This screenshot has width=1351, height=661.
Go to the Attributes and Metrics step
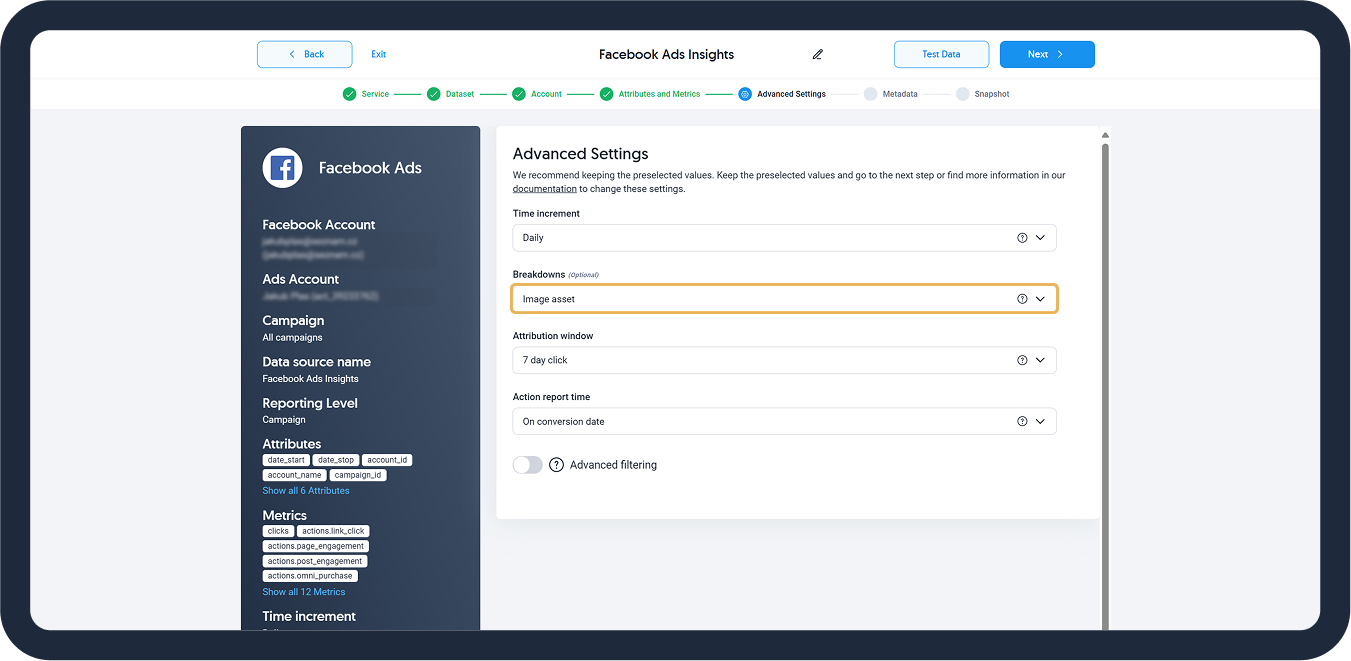(658, 94)
